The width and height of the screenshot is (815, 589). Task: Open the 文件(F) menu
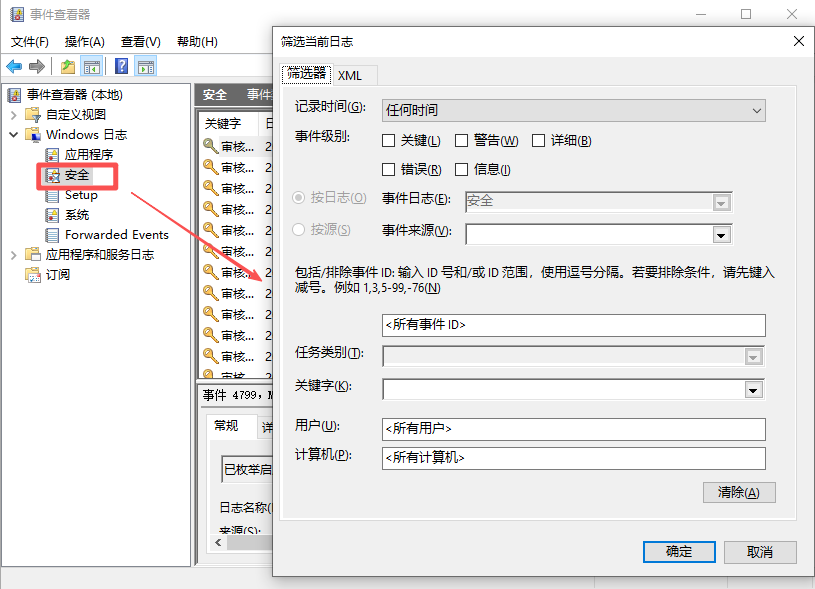[x=30, y=42]
